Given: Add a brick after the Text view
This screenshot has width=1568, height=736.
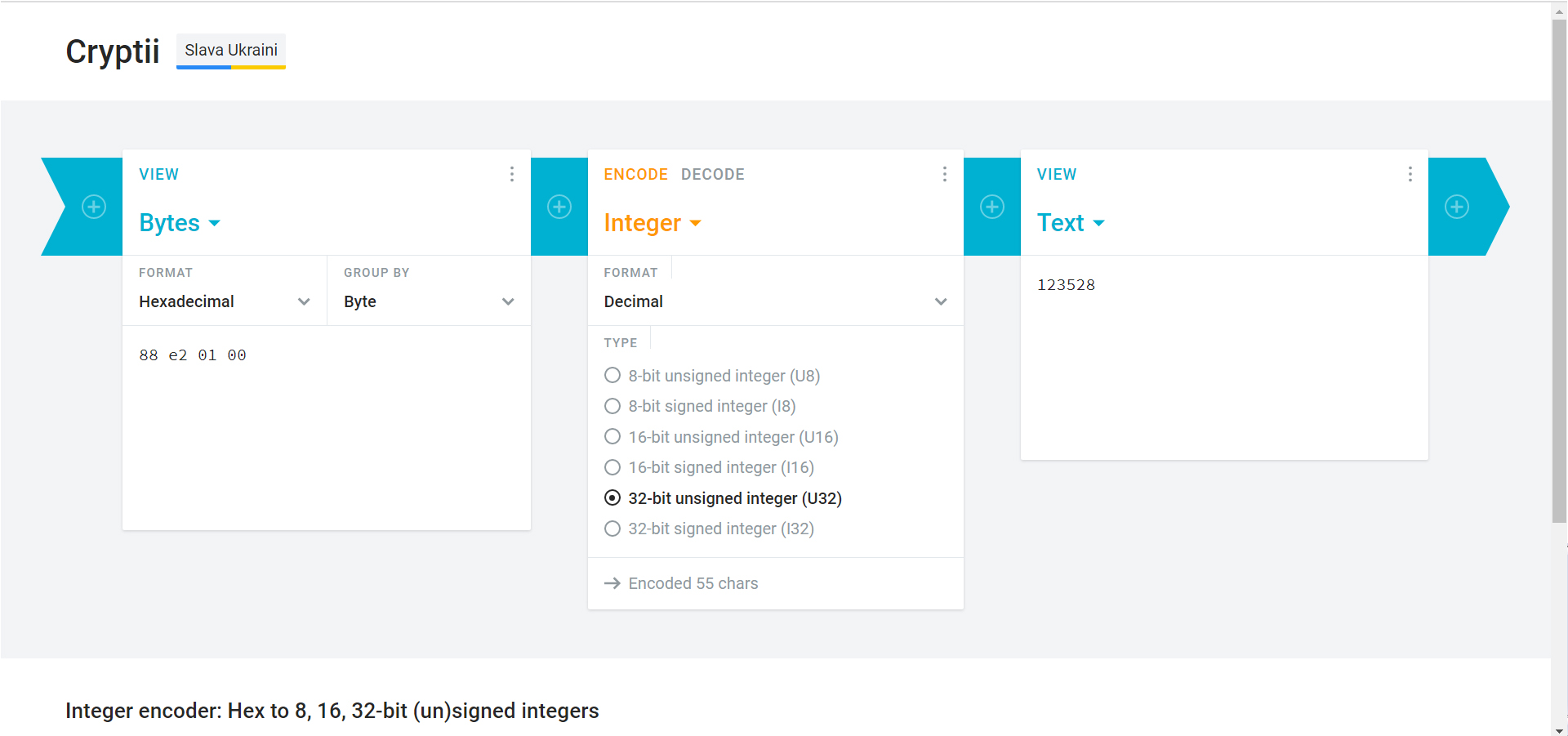Looking at the screenshot, I should [x=1457, y=207].
